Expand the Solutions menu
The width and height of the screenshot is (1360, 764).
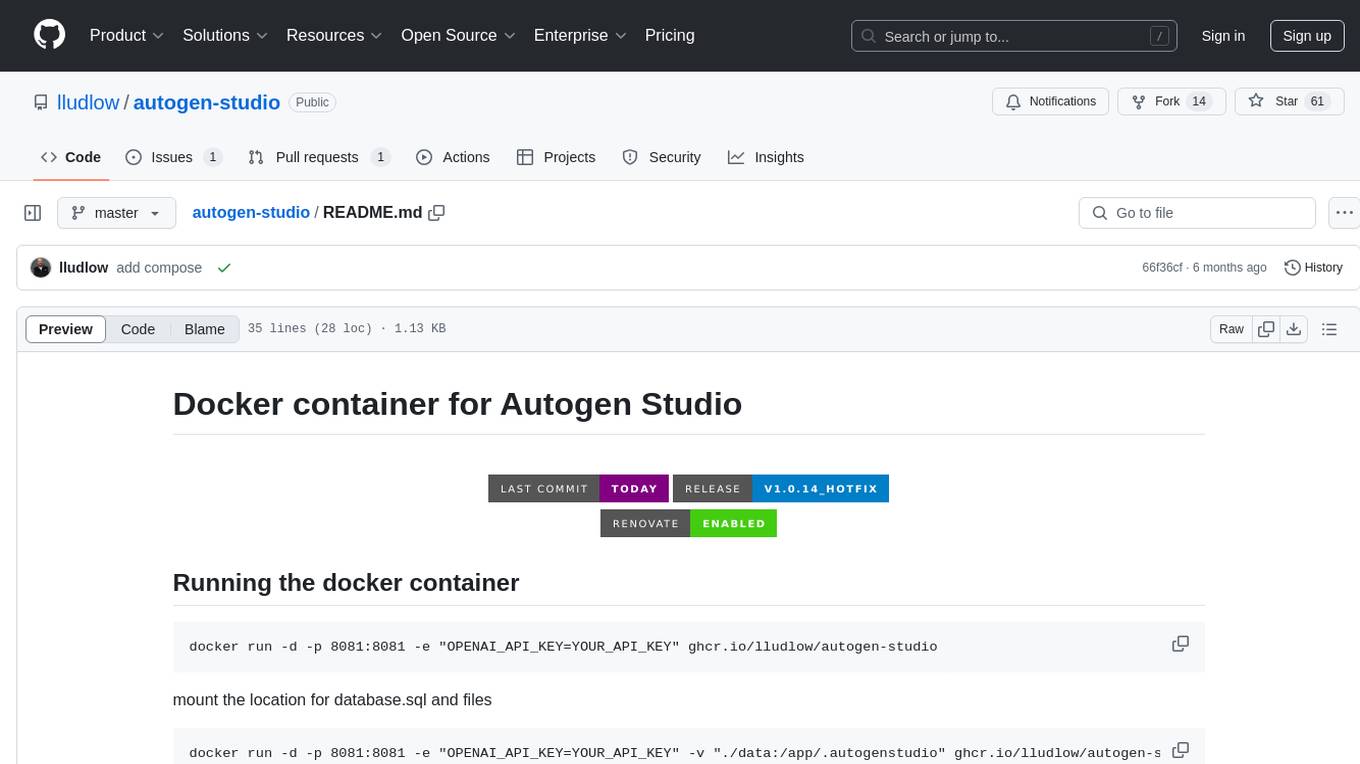tap(225, 35)
